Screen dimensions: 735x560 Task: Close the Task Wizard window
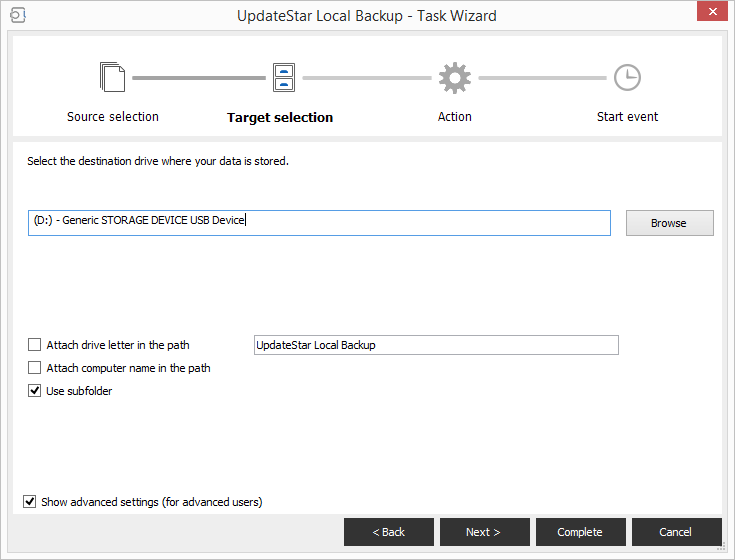709,12
